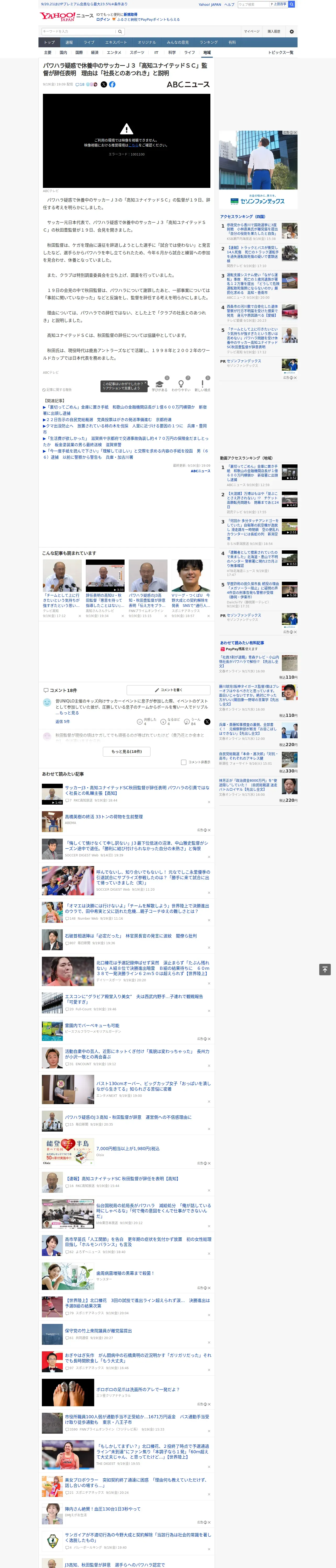Select the エキスパート menu item
336x1568 pixels.
click(116, 43)
